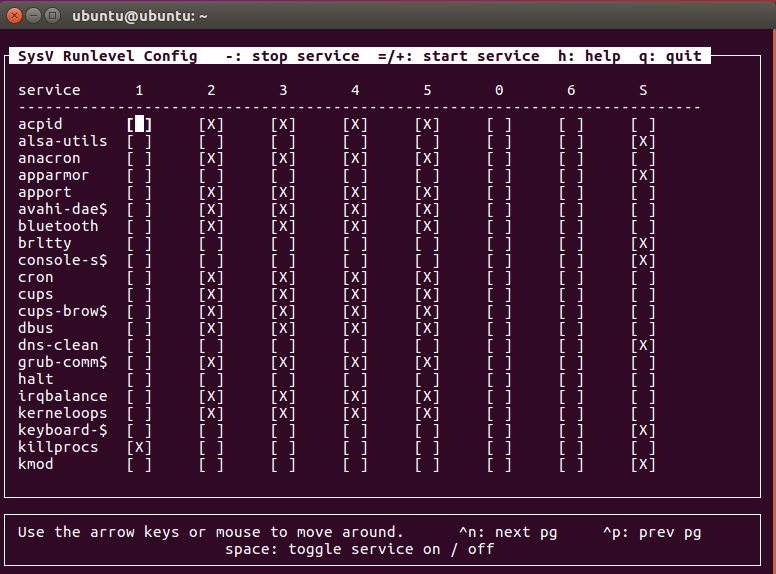Click '^p: prev pg' hint
776x574 pixels.
point(652,532)
